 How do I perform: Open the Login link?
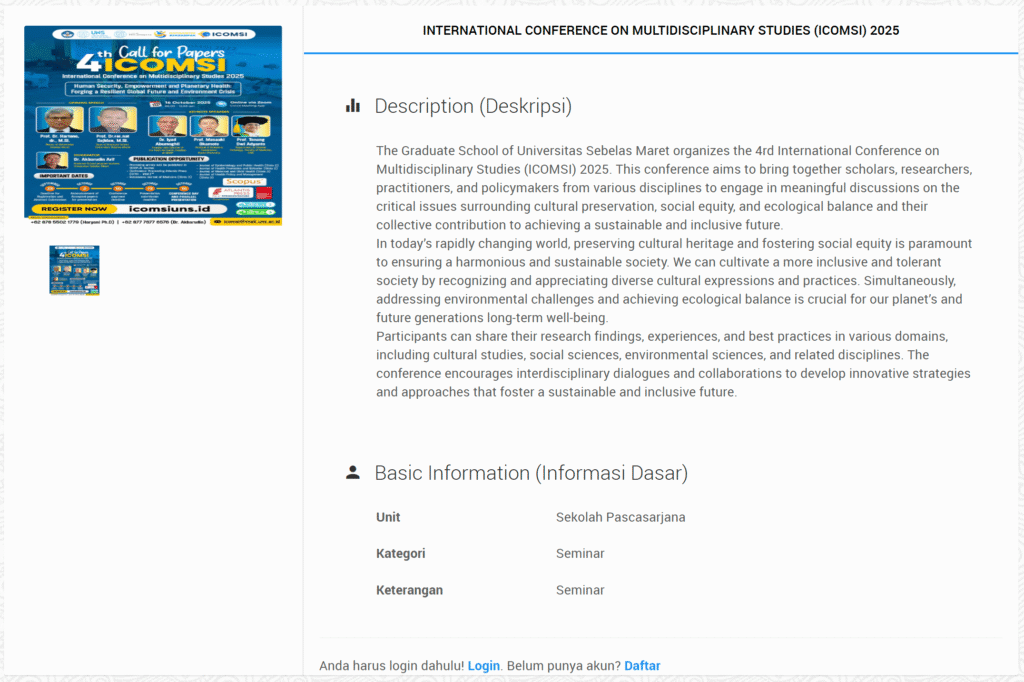tap(483, 666)
